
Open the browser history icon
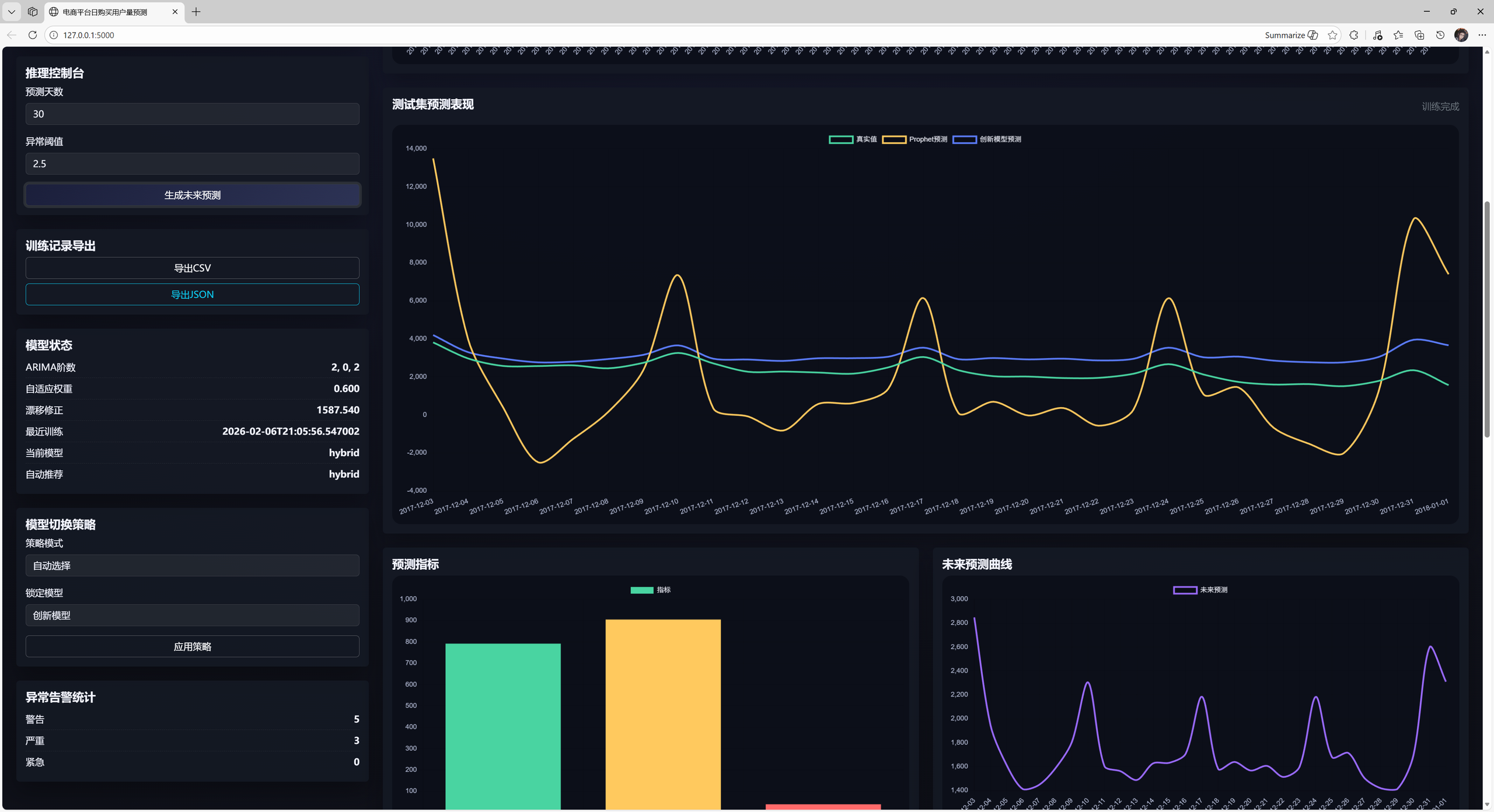(1440, 35)
